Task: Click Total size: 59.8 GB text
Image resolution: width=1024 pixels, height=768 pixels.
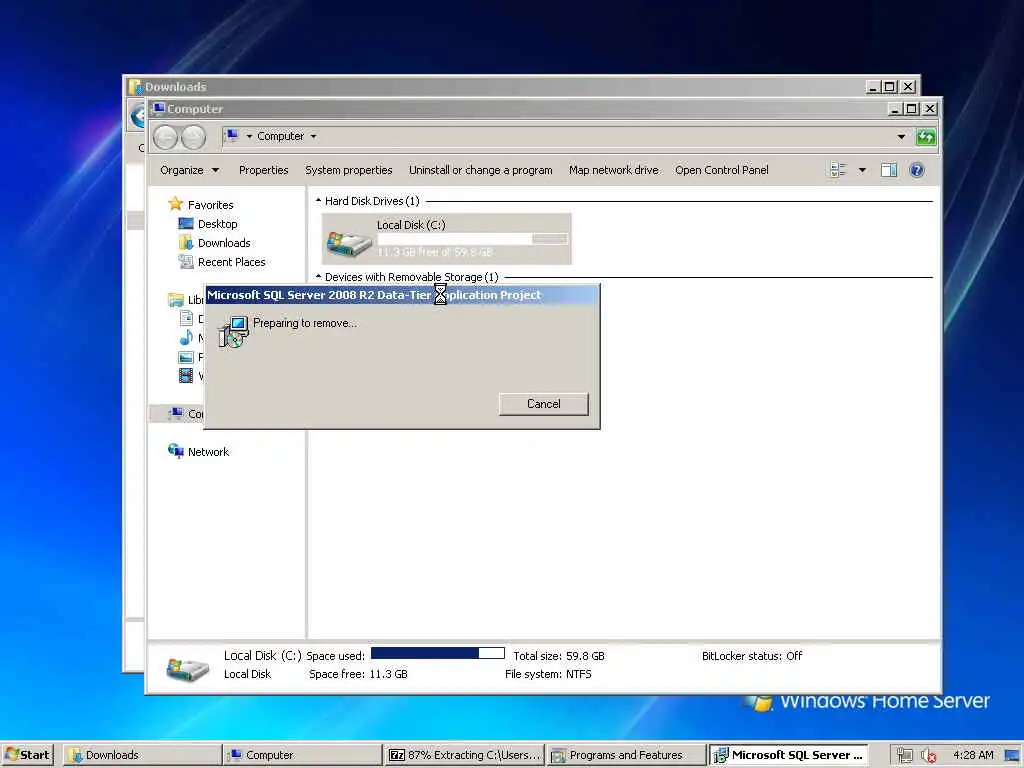Action: coord(558,656)
